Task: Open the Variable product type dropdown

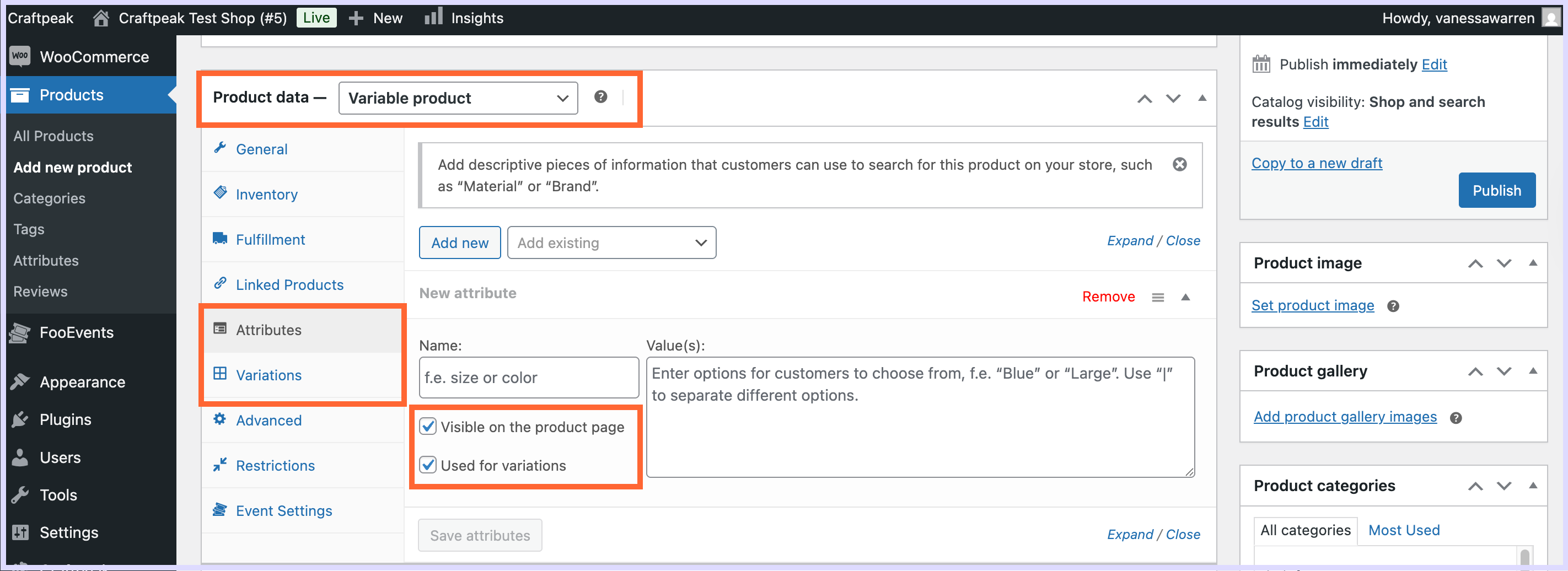Action: 458,98
